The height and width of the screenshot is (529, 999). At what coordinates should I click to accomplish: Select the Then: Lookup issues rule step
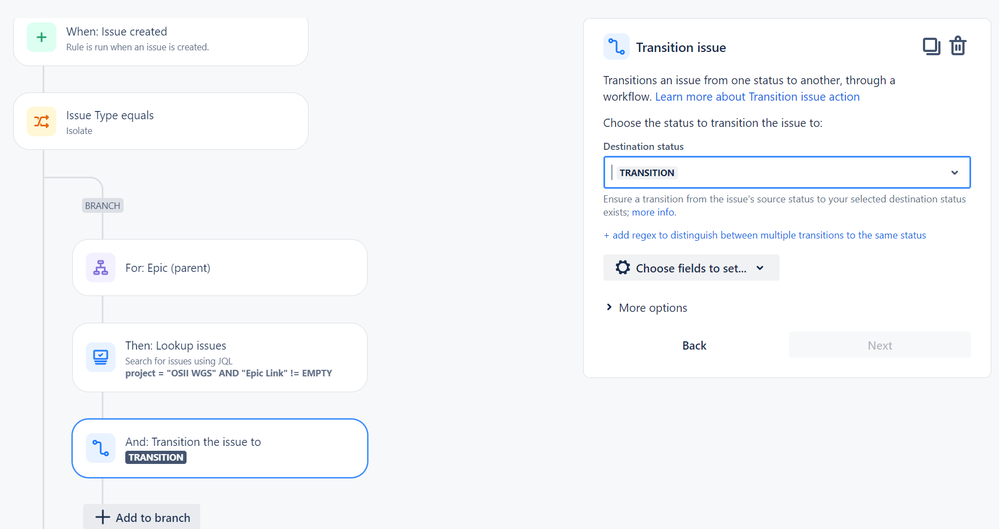[220, 358]
